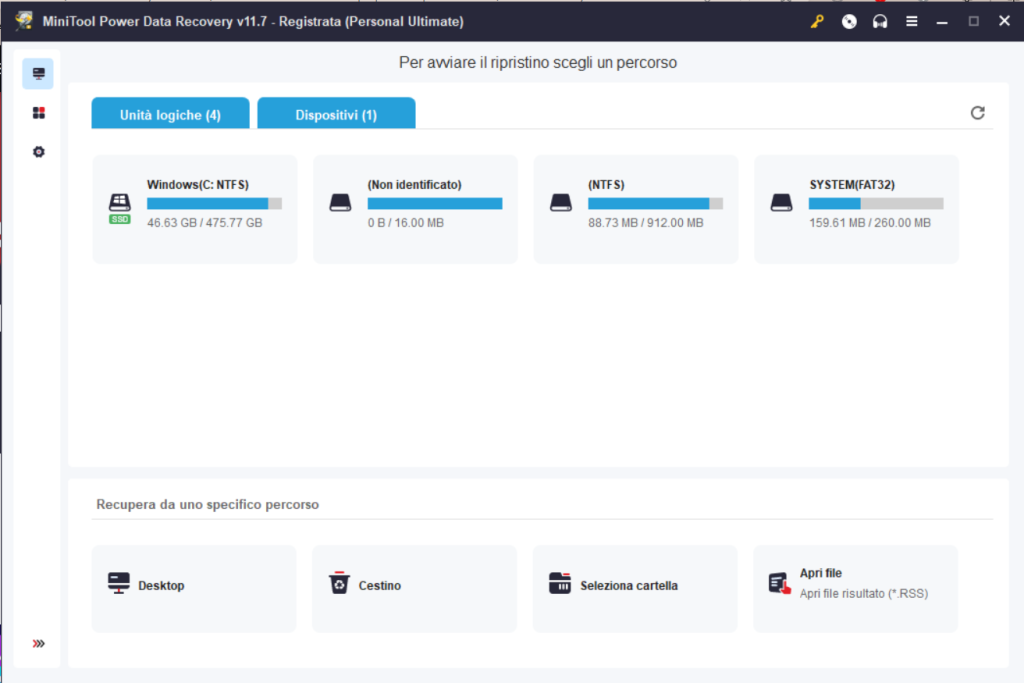Click the SYSTEM(FAT32) usage bar
This screenshot has width=1024, height=683.
876,204
